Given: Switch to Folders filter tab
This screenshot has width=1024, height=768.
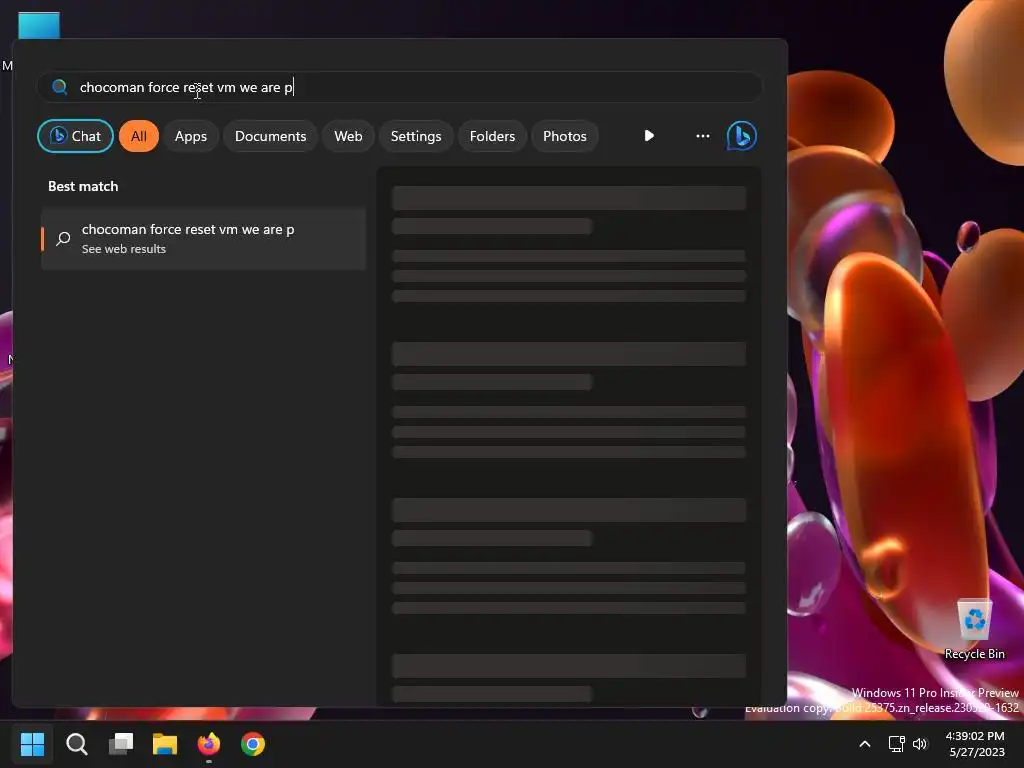Looking at the screenshot, I should click(x=492, y=136).
